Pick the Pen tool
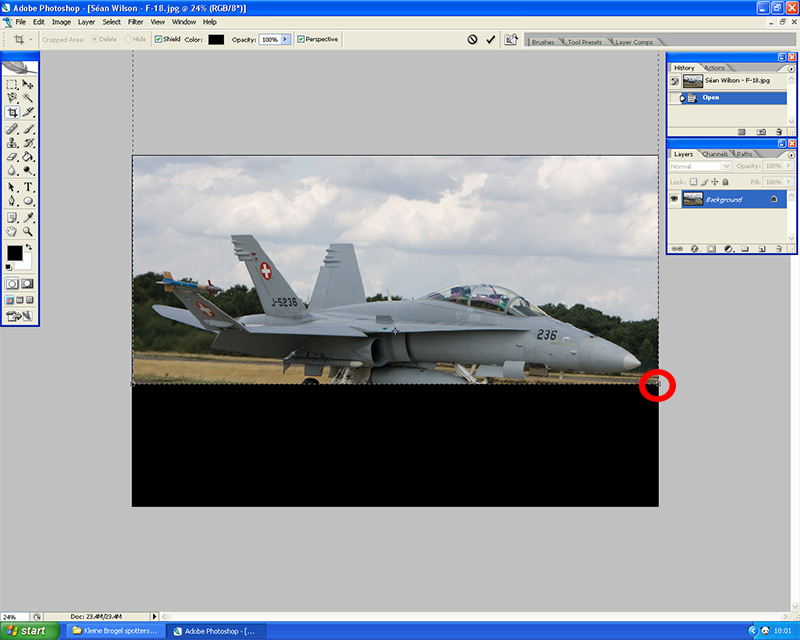 point(12,201)
